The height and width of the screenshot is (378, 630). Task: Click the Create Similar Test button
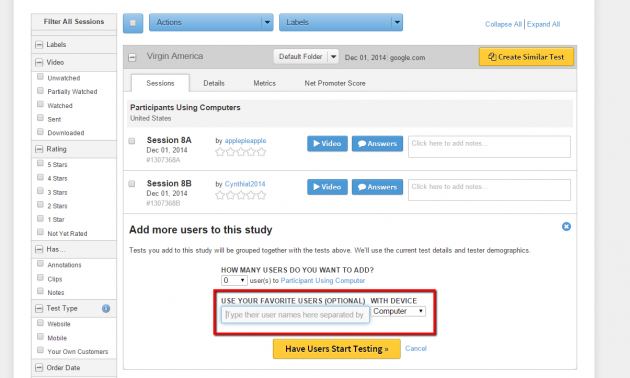coord(526,57)
